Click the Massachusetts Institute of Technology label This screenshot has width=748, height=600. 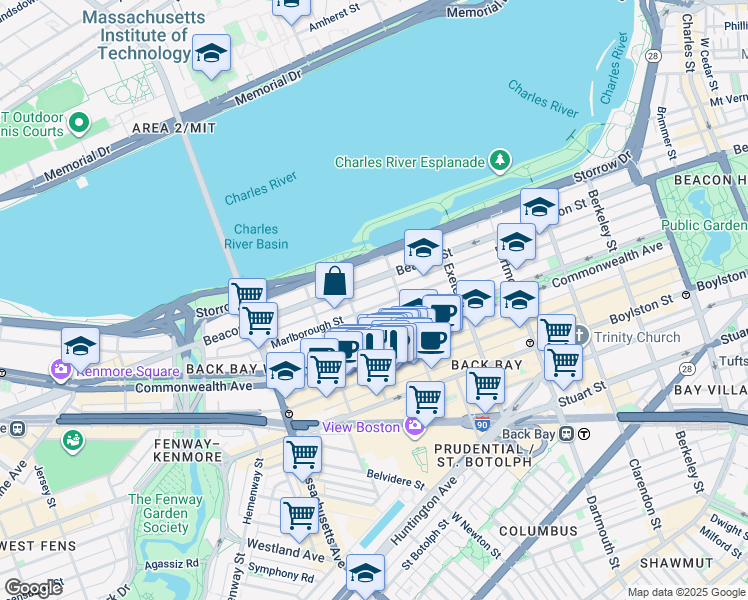(x=144, y=35)
